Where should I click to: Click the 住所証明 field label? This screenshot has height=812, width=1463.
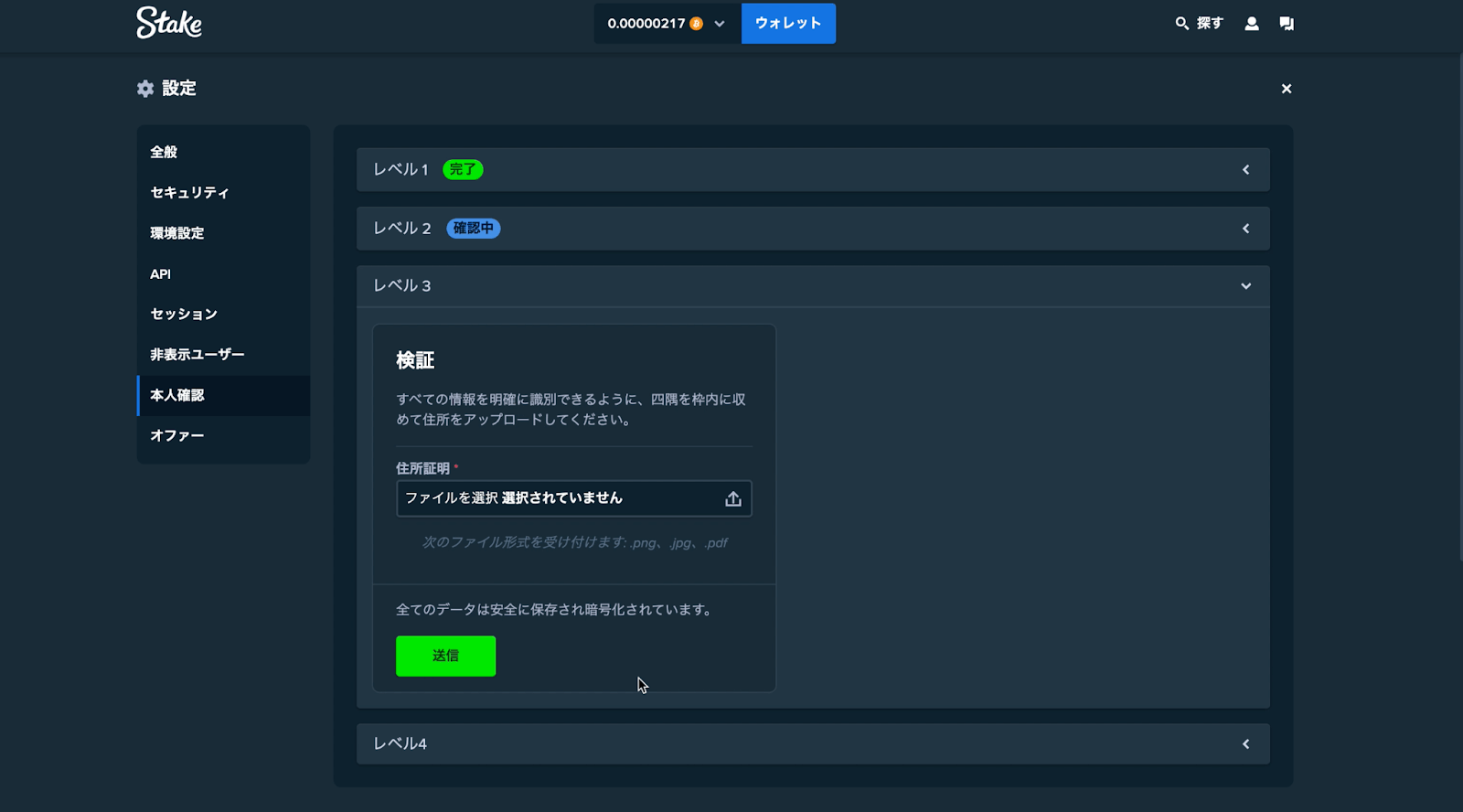(422, 468)
